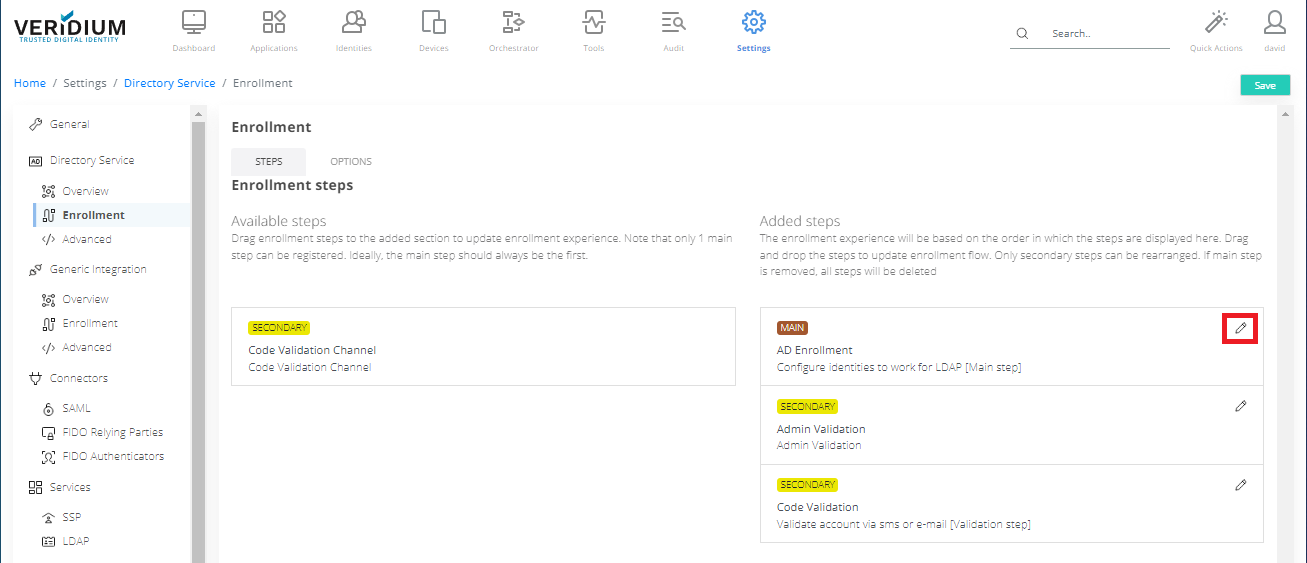Select FIDO Authenticators in sidebar
The image size is (1307, 563).
point(112,457)
